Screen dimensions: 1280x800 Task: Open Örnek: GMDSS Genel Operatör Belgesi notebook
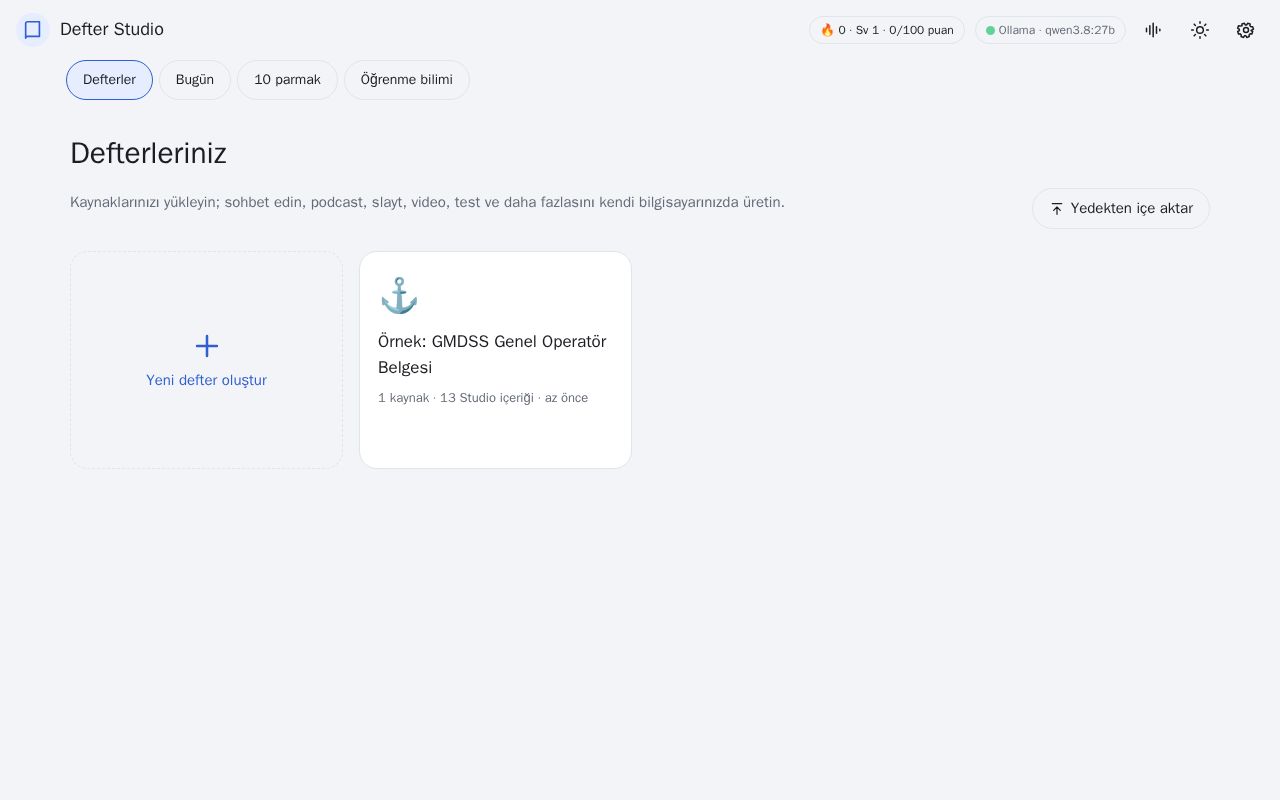495,360
